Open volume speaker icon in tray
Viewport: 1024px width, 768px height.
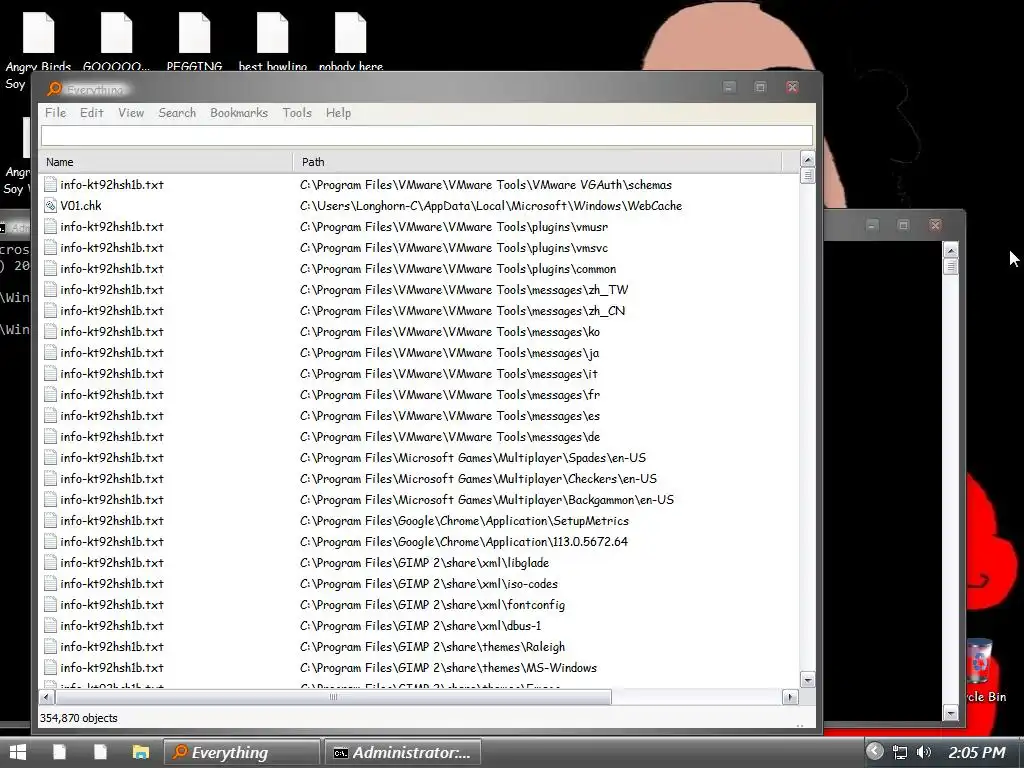tap(923, 752)
